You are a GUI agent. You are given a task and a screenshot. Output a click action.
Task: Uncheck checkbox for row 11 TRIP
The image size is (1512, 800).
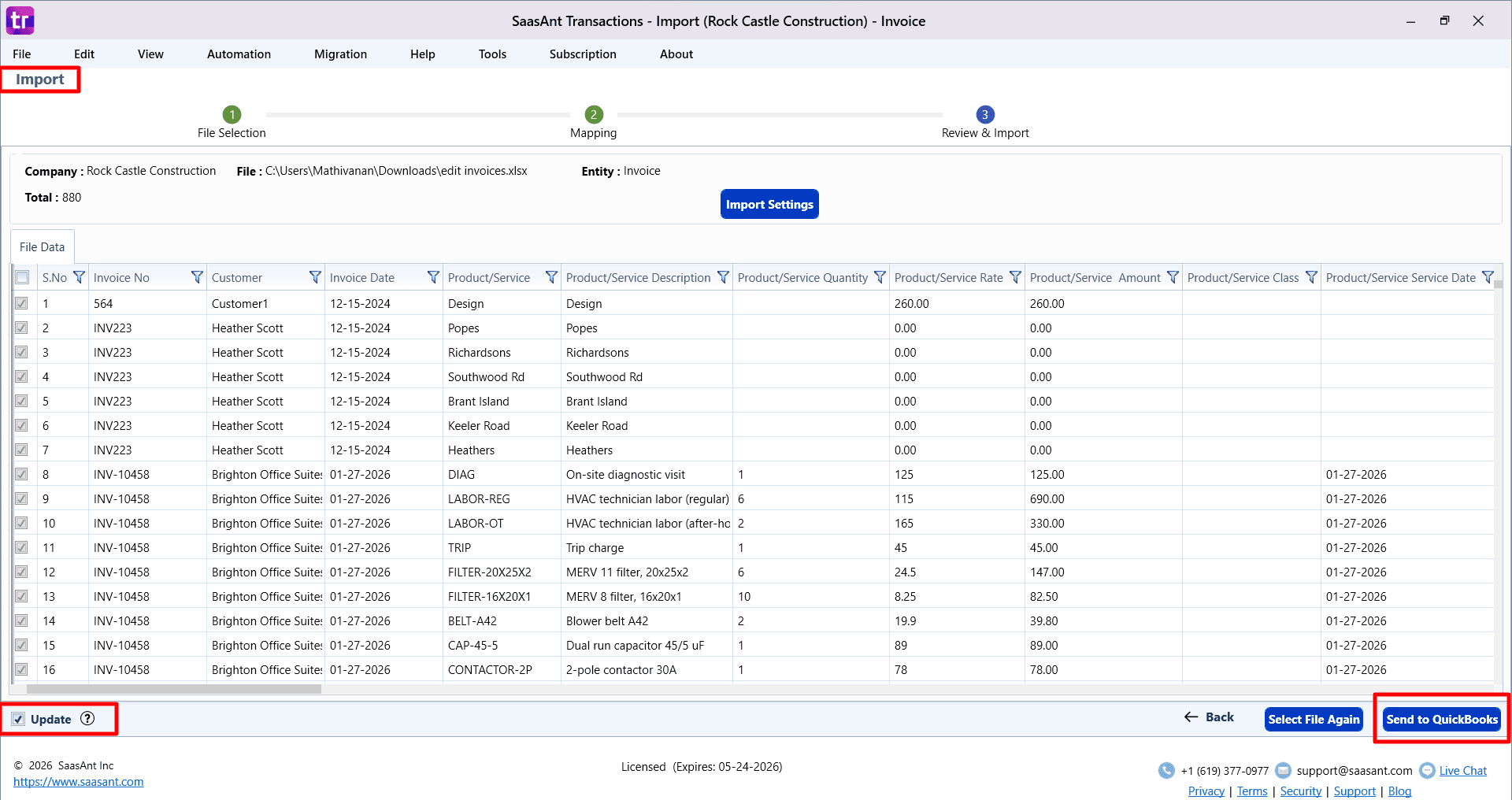pyautogui.click(x=21, y=547)
